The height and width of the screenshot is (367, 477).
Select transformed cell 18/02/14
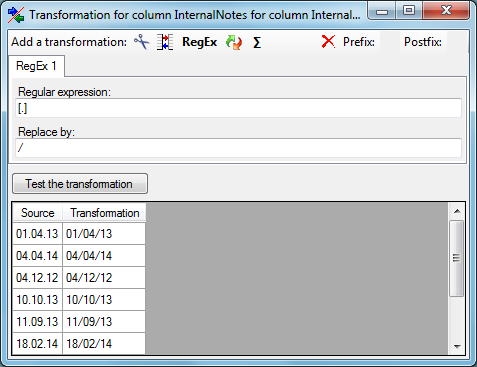coord(104,343)
